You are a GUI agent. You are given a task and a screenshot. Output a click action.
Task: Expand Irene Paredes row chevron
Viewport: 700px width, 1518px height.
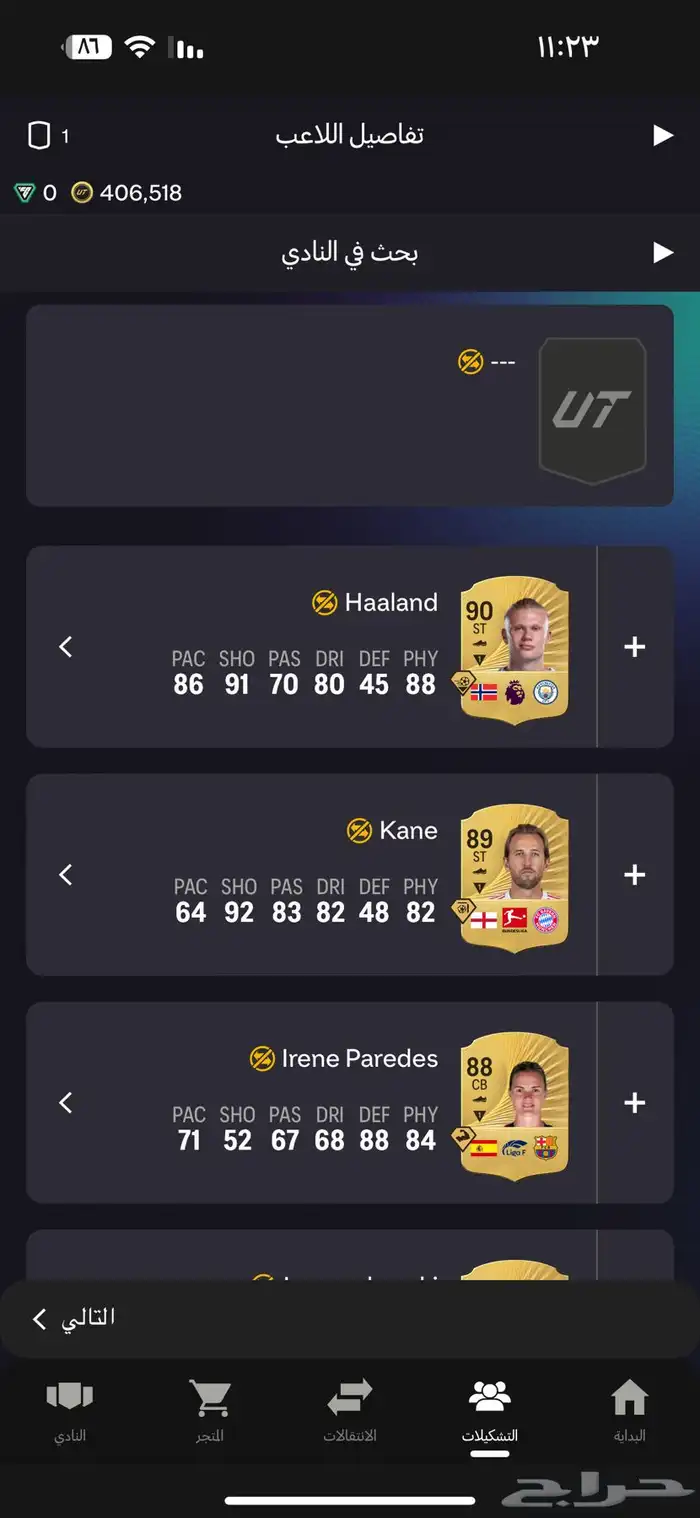[x=66, y=1103]
